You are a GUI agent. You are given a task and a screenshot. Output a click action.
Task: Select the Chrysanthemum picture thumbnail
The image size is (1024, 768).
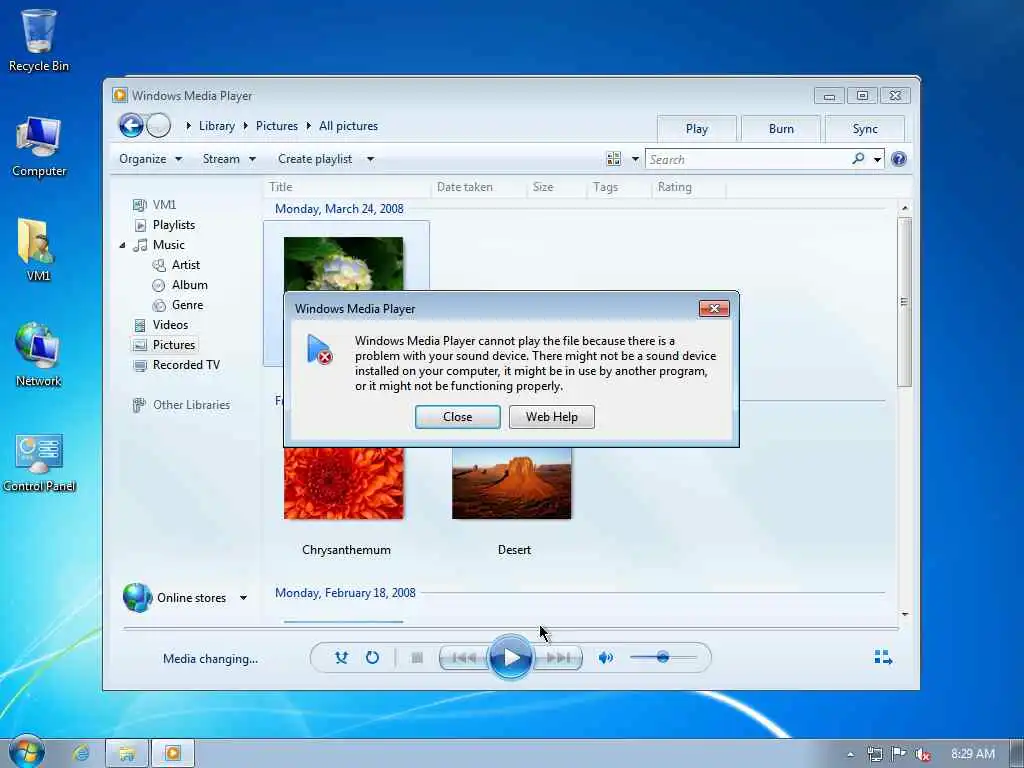coord(344,483)
